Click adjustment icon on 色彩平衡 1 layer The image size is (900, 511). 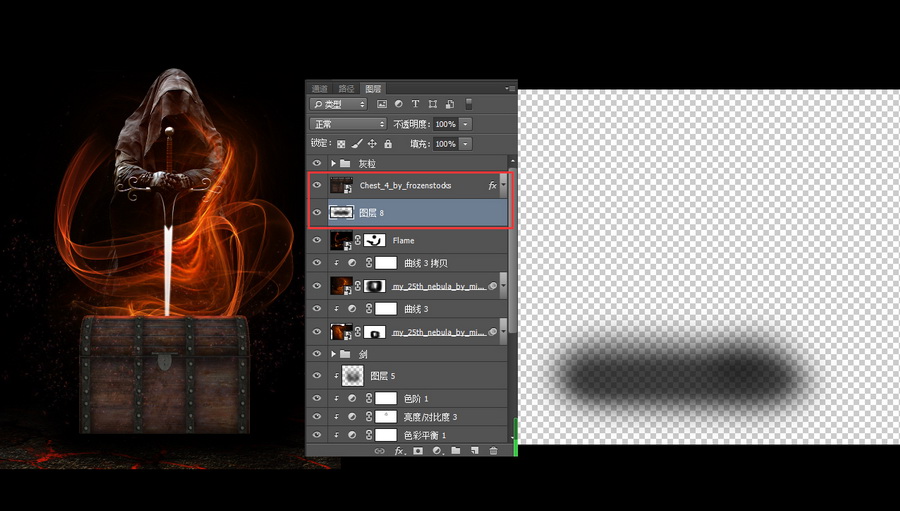352,435
